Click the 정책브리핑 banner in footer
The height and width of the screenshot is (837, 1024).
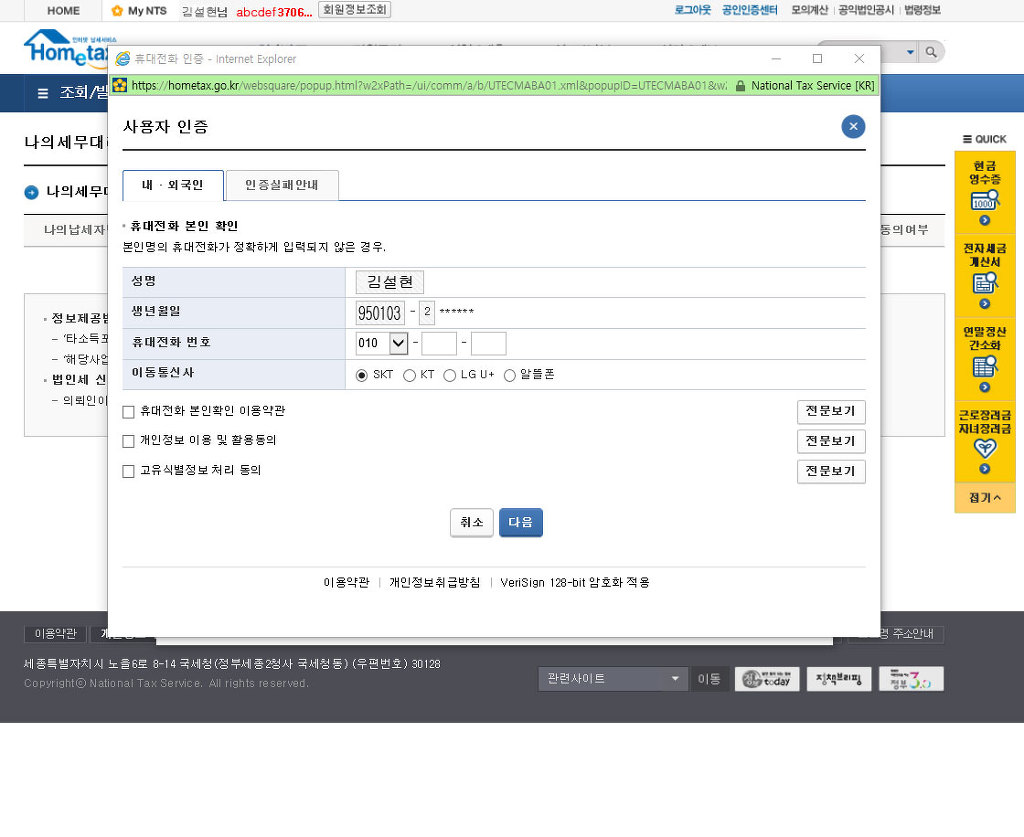click(x=839, y=679)
